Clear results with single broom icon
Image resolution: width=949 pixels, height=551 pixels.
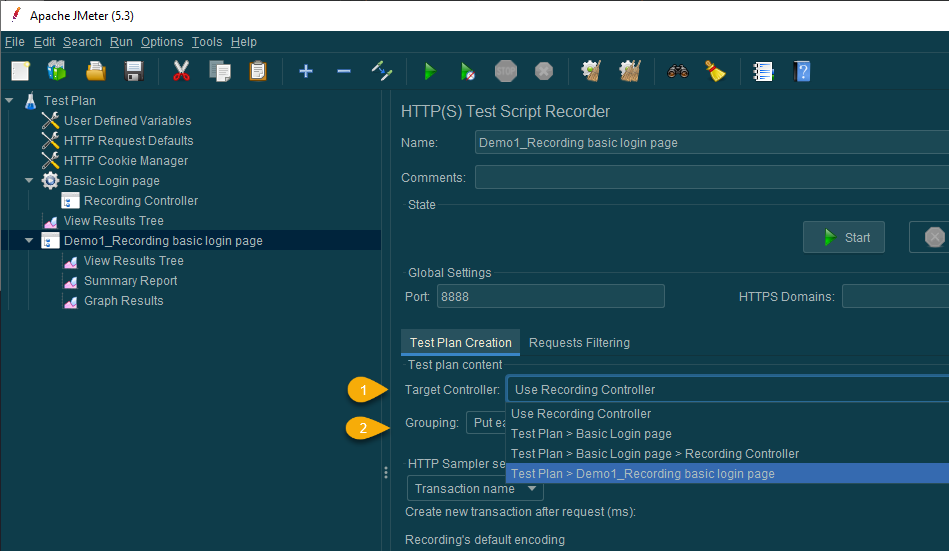pyautogui.click(x=591, y=71)
